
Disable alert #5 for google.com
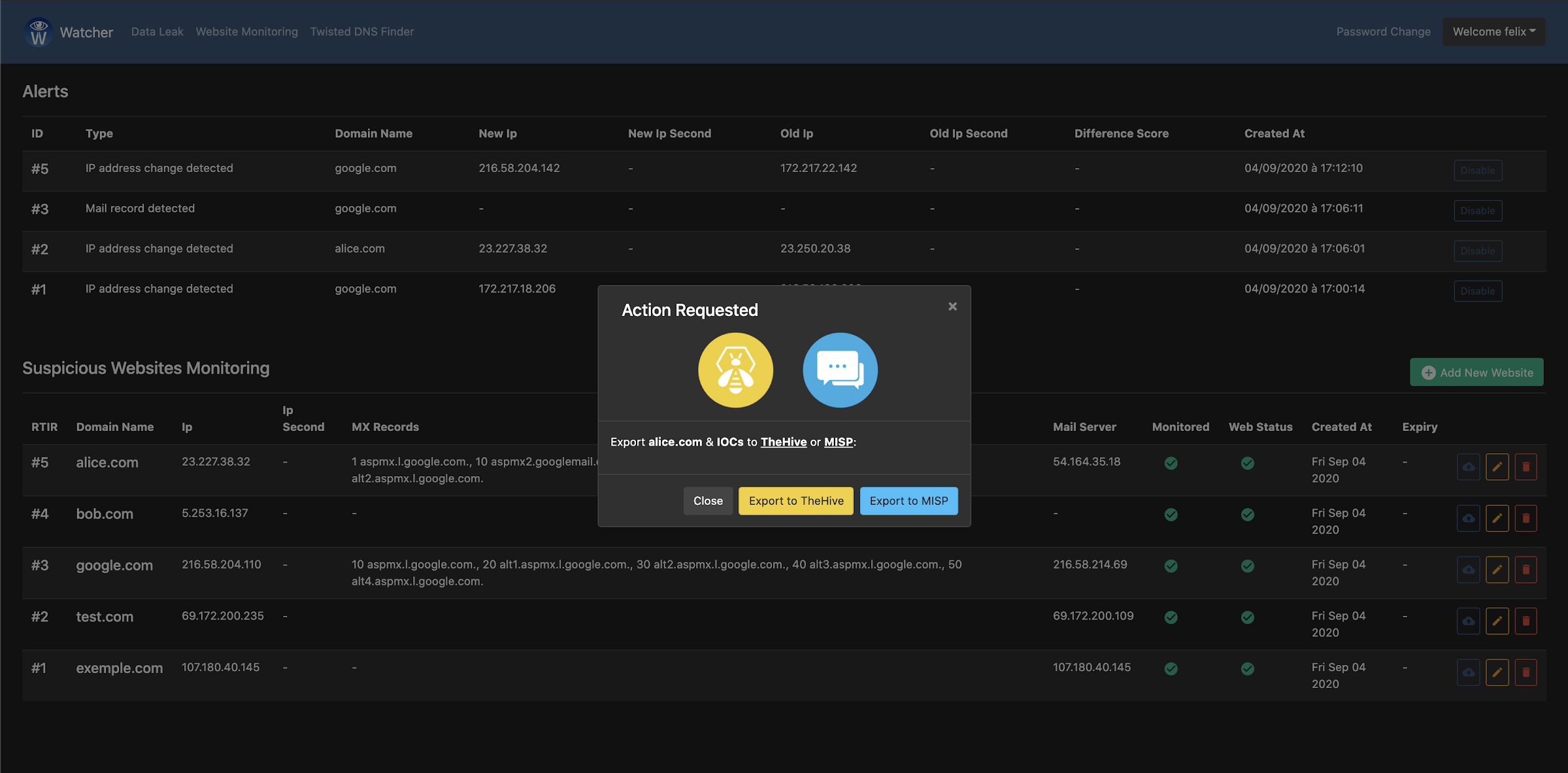1477,170
